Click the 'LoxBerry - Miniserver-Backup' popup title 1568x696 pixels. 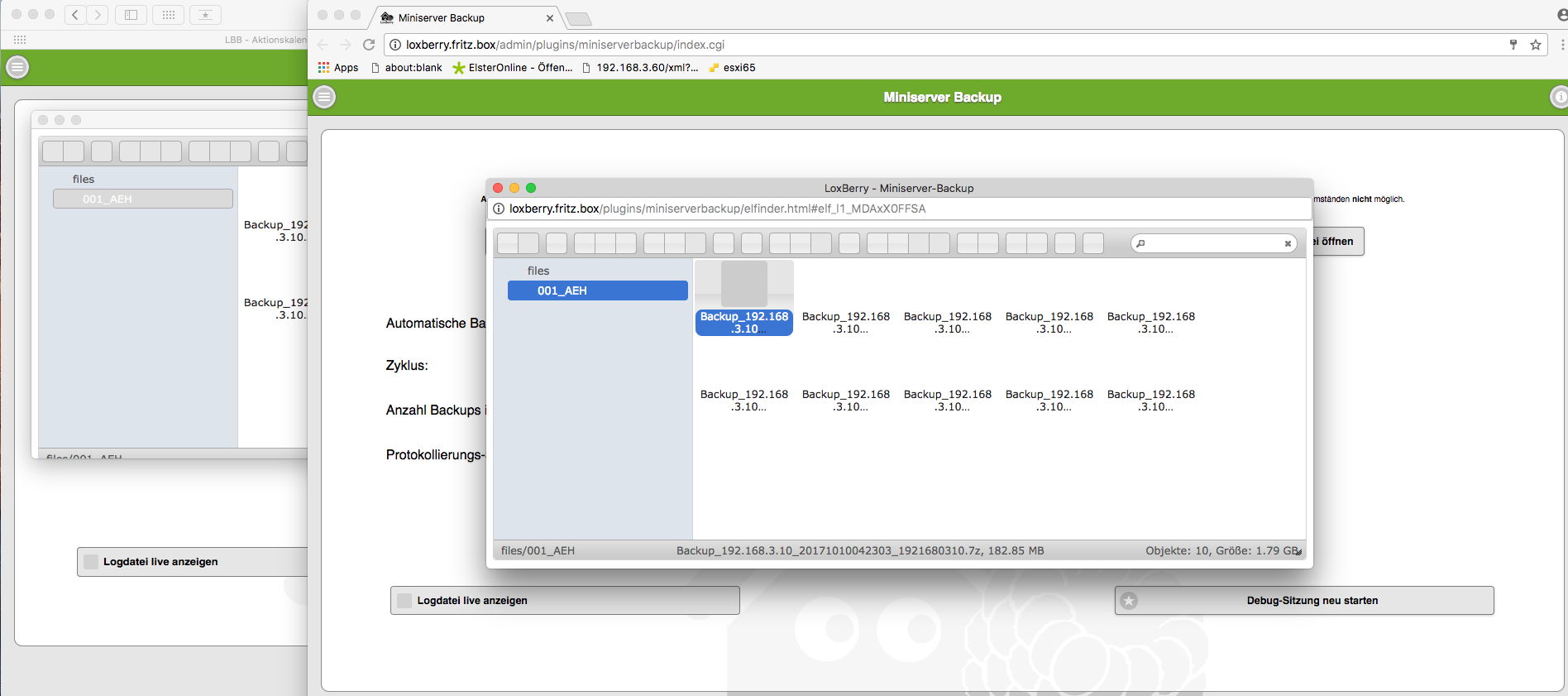[x=899, y=188]
